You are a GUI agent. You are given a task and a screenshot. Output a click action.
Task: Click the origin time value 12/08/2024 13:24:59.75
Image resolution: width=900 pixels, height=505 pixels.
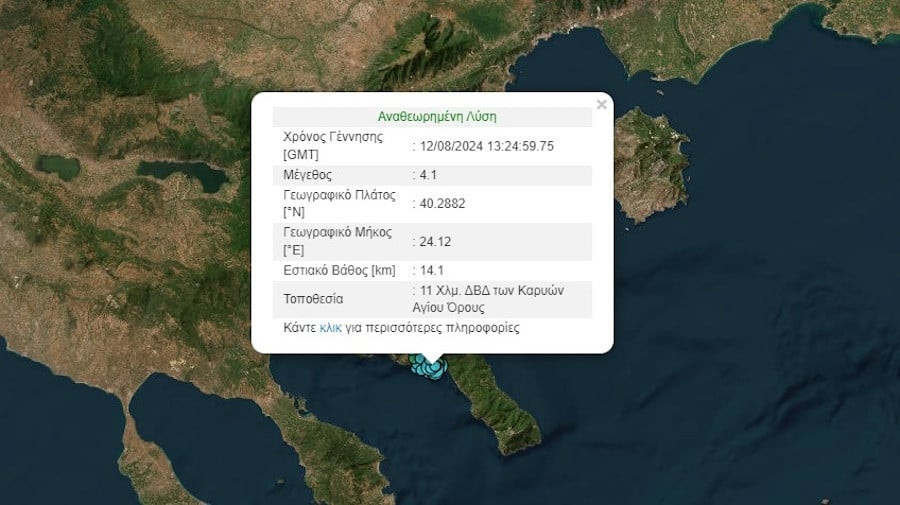pyautogui.click(x=487, y=146)
